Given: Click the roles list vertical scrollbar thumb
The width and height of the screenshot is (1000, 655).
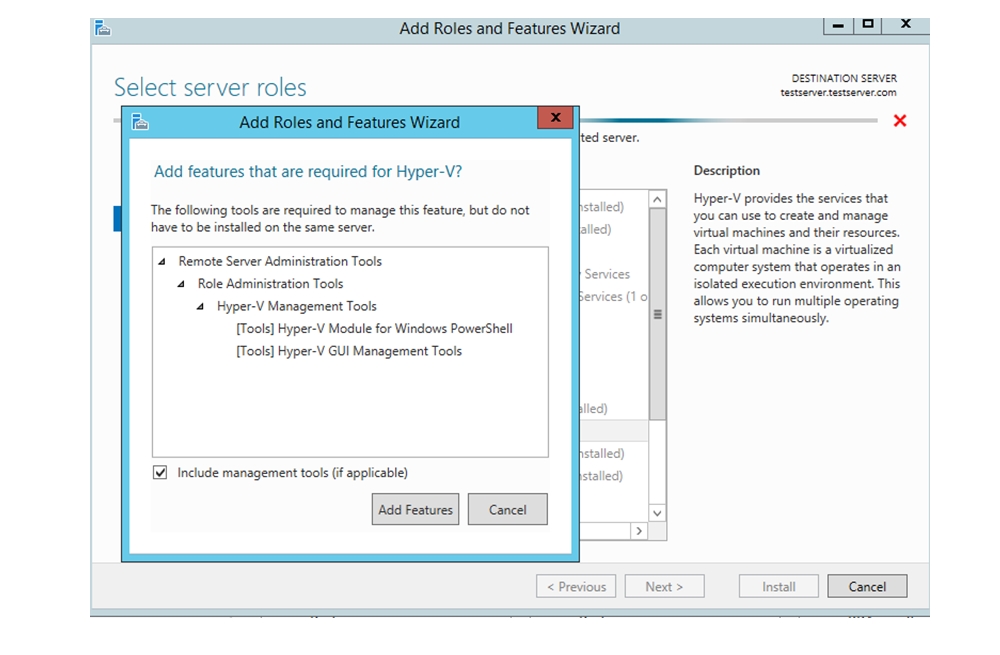Looking at the screenshot, I should tap(658, 314).
